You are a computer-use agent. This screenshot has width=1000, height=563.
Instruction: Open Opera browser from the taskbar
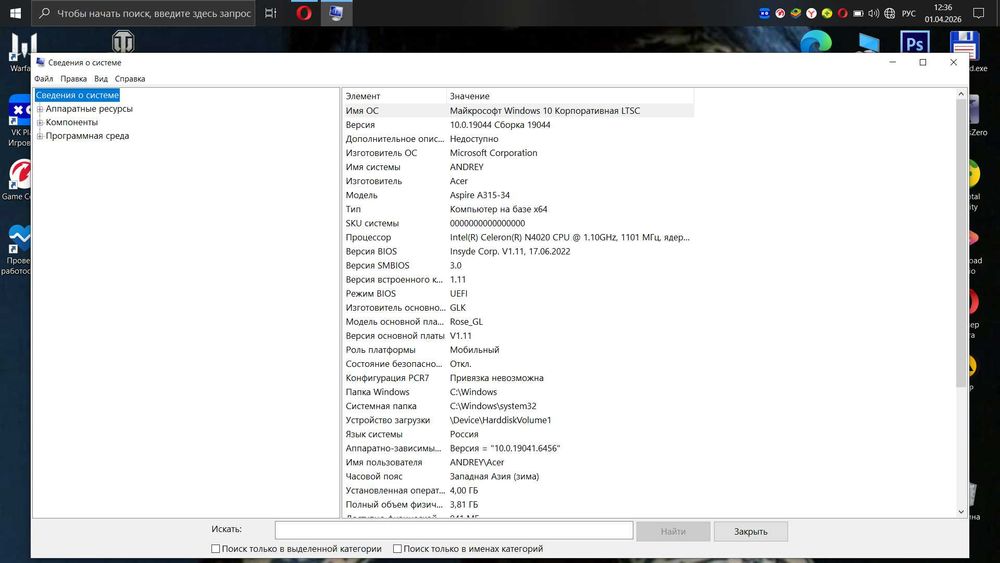click(304, 13)
